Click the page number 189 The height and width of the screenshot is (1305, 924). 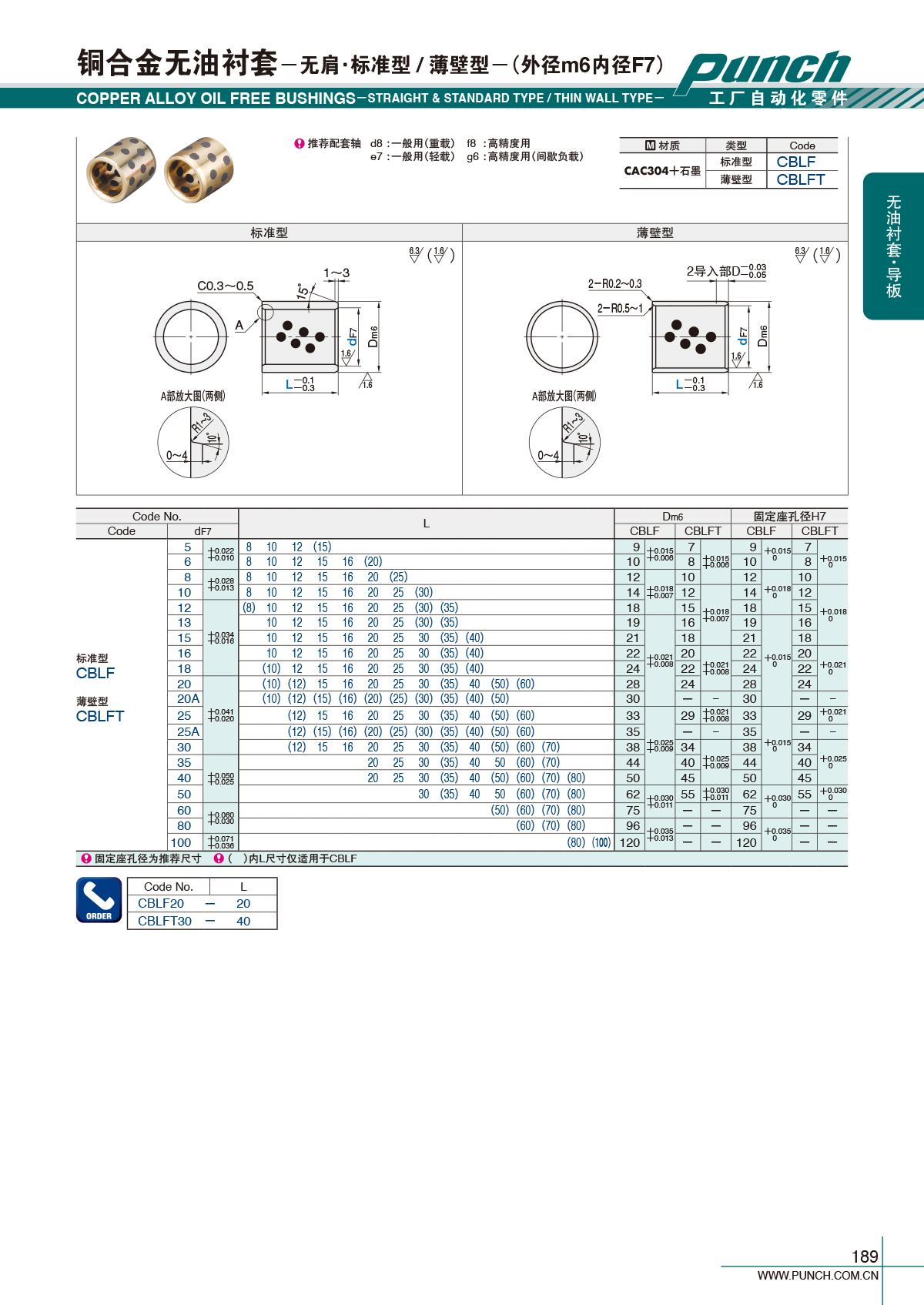tap(865, 1256)
